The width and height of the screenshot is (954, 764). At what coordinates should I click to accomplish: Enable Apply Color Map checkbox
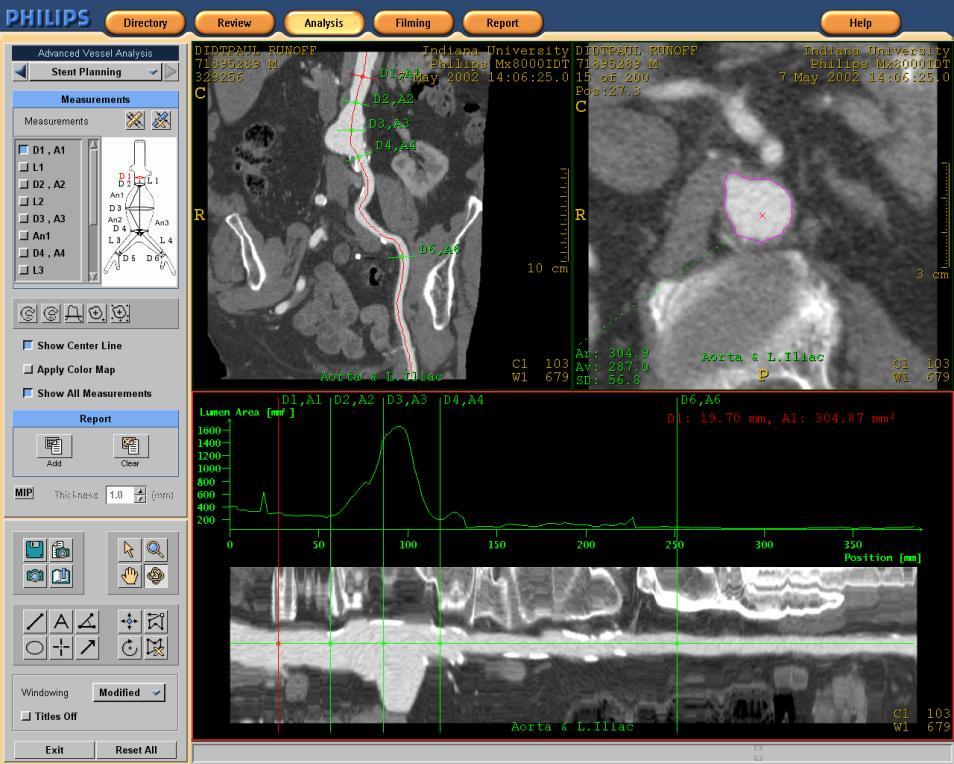pos(27,369)
